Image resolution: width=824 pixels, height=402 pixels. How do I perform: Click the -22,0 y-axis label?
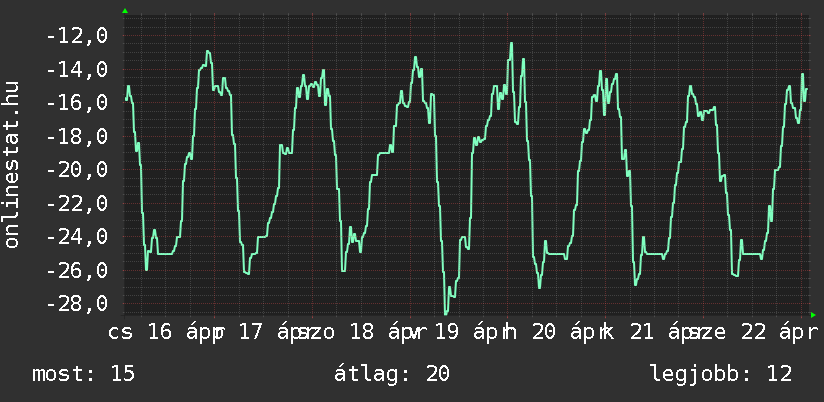click(77, 204)
